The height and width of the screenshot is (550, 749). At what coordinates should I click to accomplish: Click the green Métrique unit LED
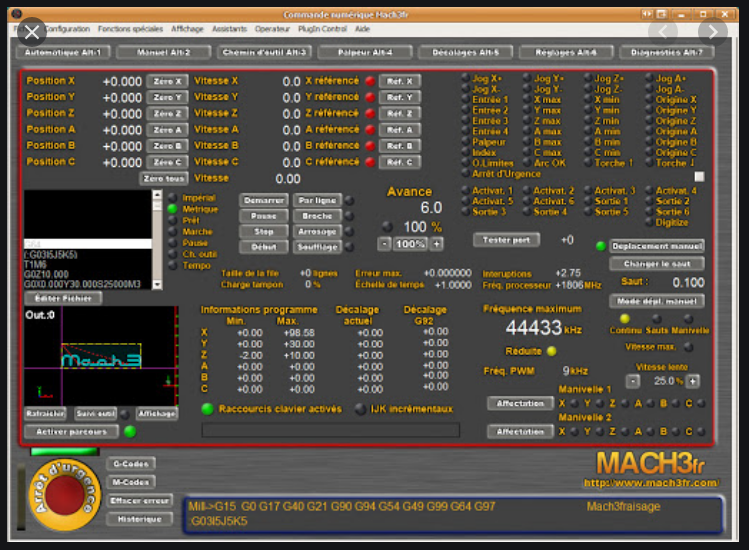pos(172,210)
